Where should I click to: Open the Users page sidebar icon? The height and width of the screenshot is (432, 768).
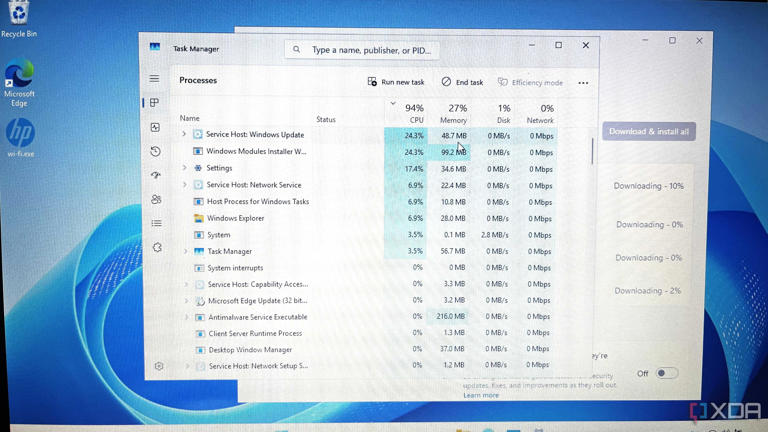pyautogui.click(x=156, y=199)
